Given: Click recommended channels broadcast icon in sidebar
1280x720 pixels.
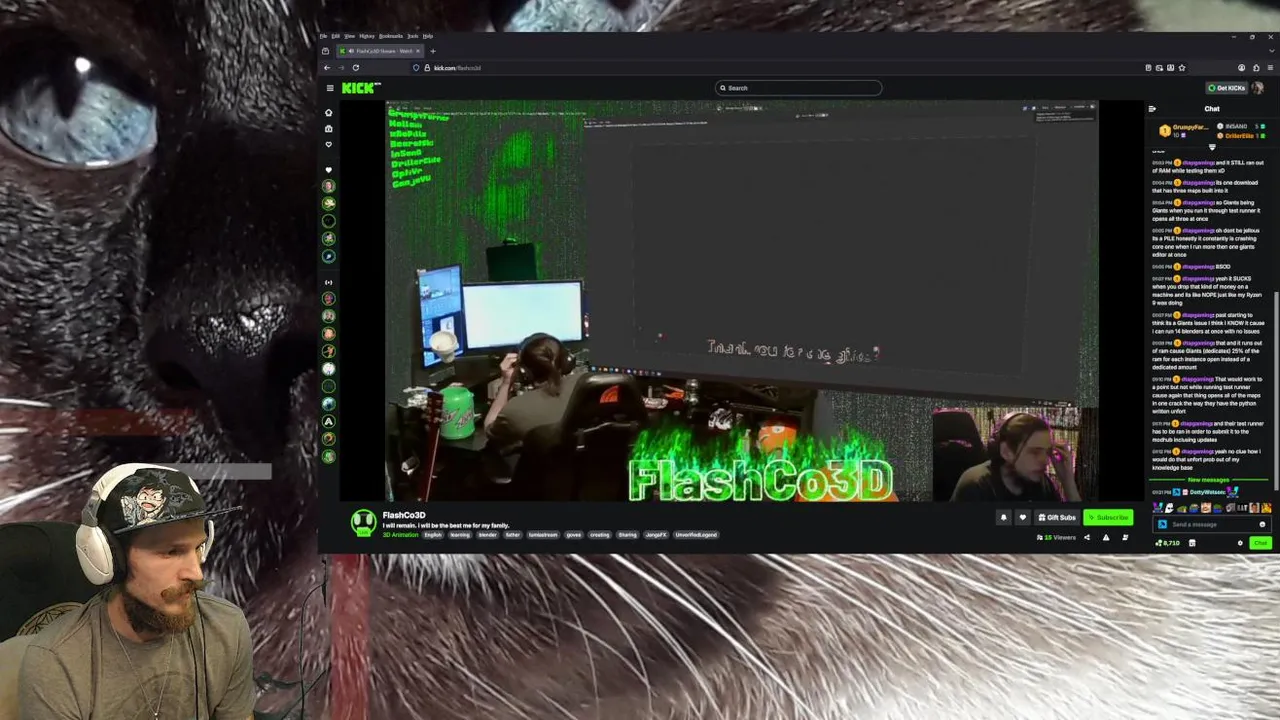Looking at the screenshot, I should click(x=328, y=282).
